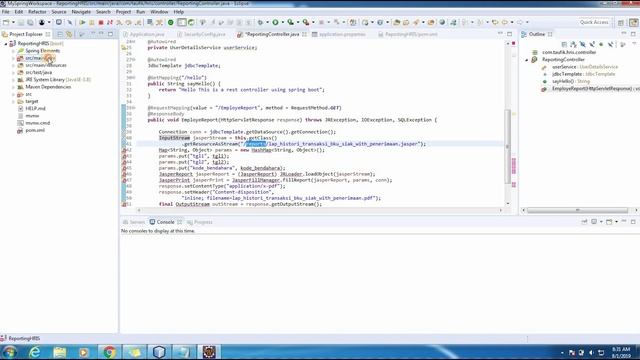
Task: Minimize the Outline view via its minimize icon
Action: [624, 34]
